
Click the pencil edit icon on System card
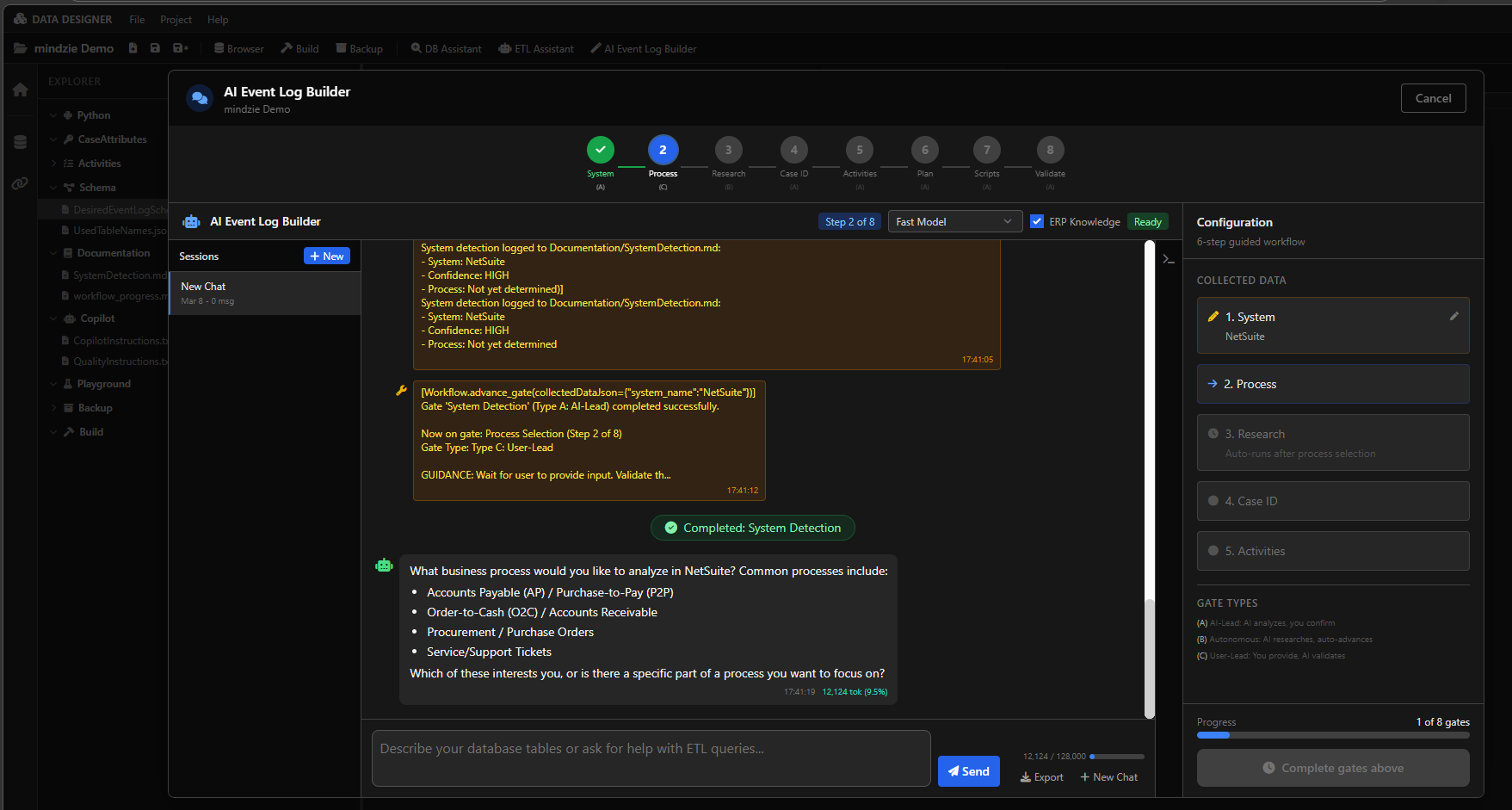pos(1453,316)
